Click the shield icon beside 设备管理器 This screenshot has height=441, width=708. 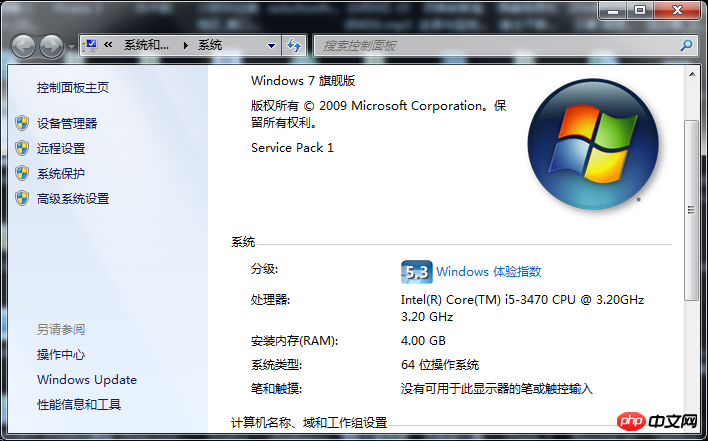pyautogui.click(x=22, y=123)
